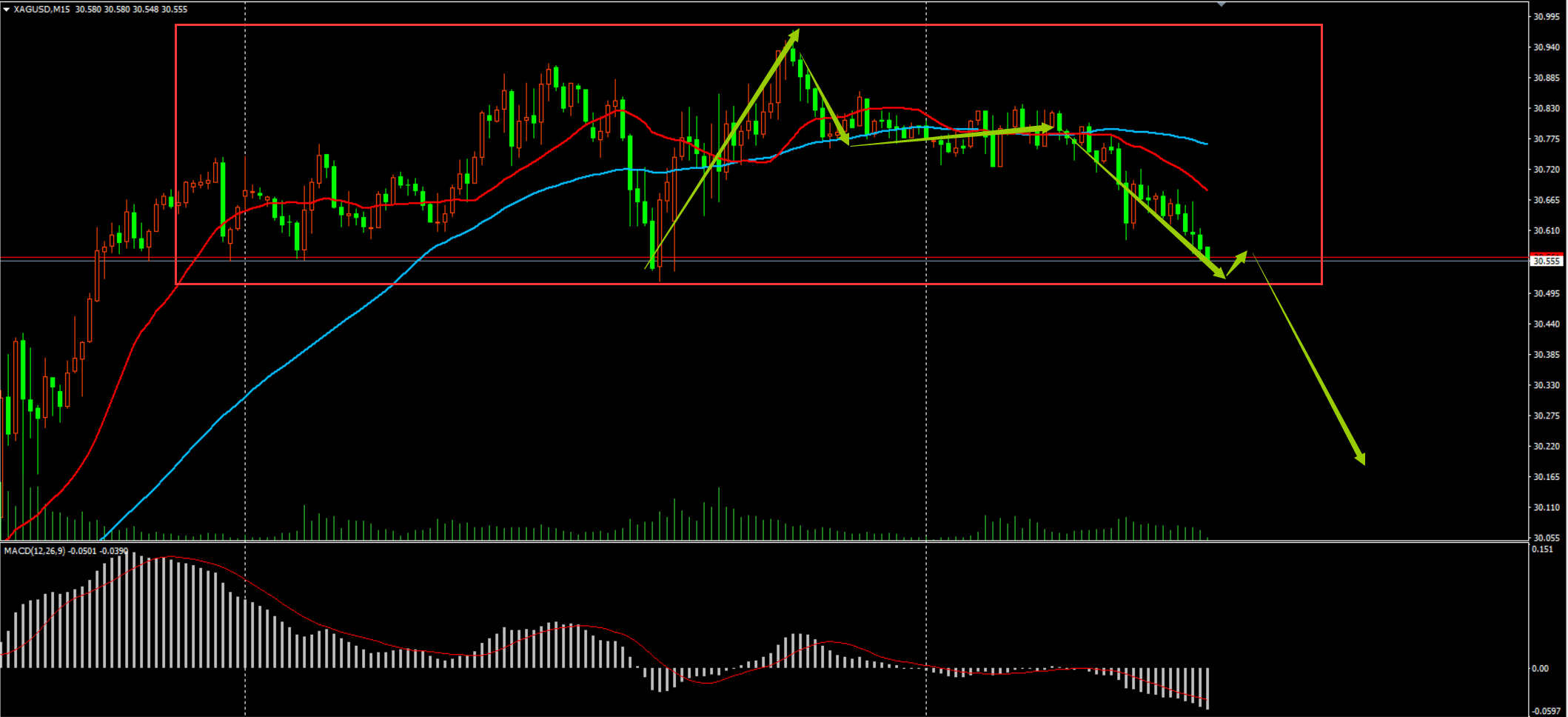
Task: Click the XAGUSD,M15 symbol label
Action: tap(41, 10)
